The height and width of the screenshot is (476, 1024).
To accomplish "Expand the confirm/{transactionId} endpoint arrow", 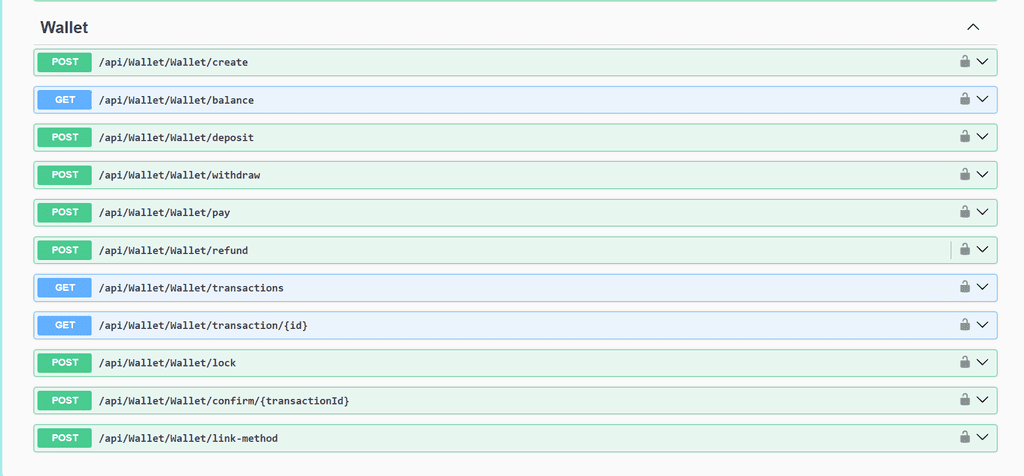I will coord(982,400).
